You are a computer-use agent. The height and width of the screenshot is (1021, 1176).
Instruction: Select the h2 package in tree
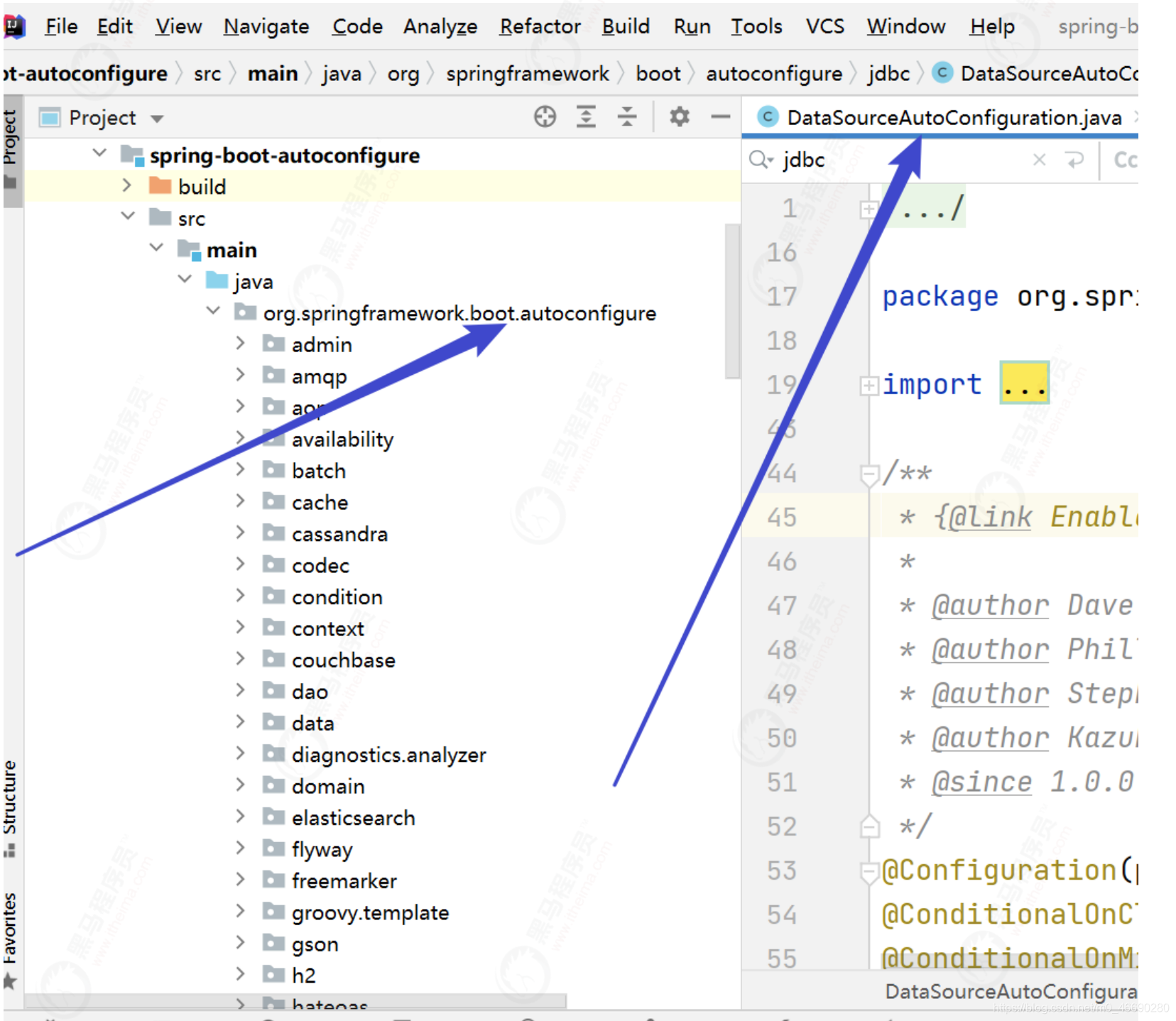(303, 976)
